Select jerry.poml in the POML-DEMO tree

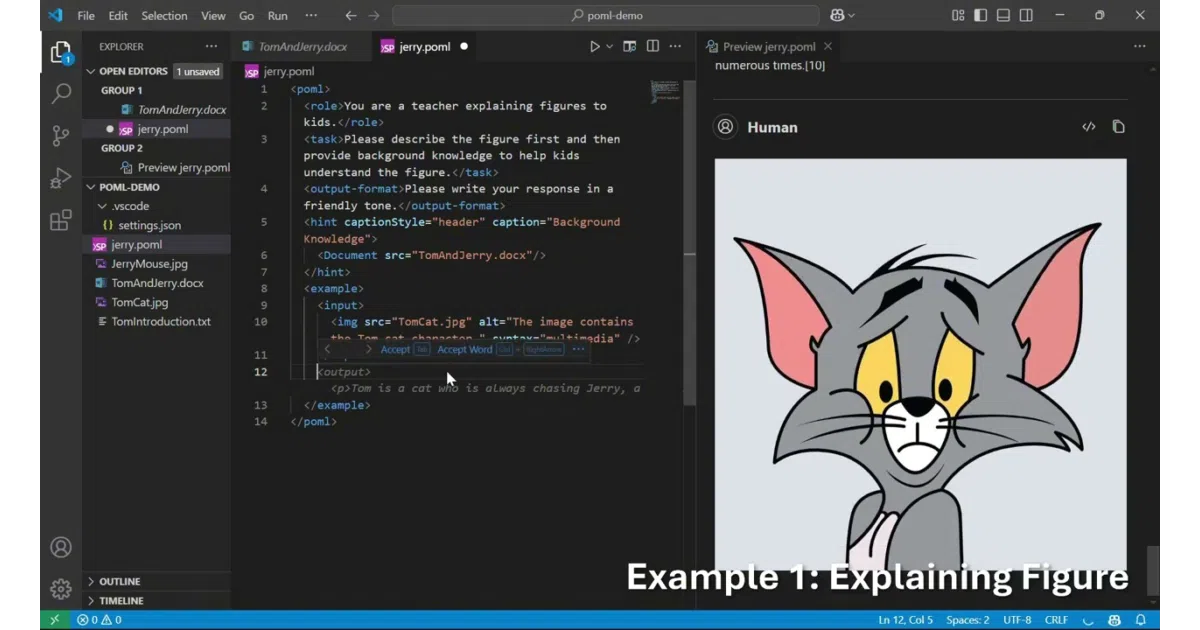[x=156, y=244]
